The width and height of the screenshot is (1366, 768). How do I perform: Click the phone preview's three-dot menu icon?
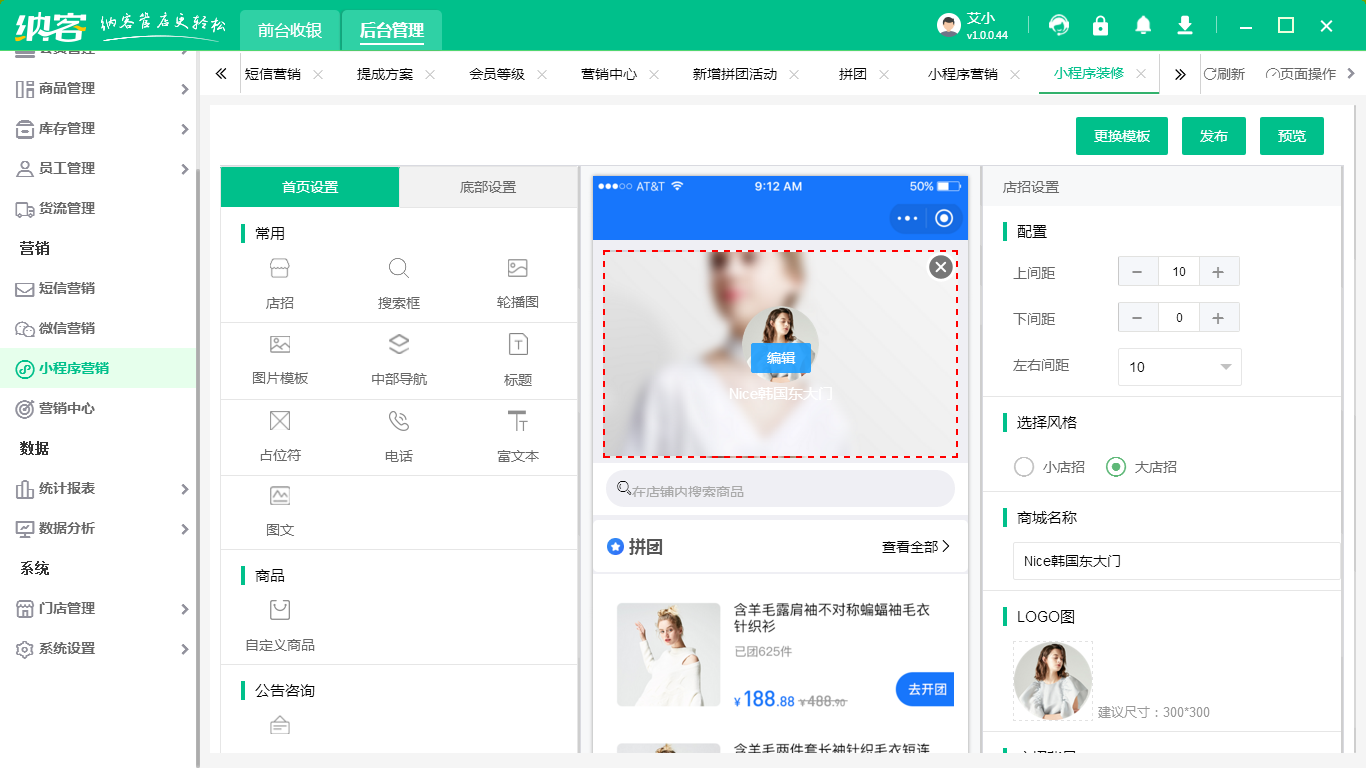pos(907,218)
